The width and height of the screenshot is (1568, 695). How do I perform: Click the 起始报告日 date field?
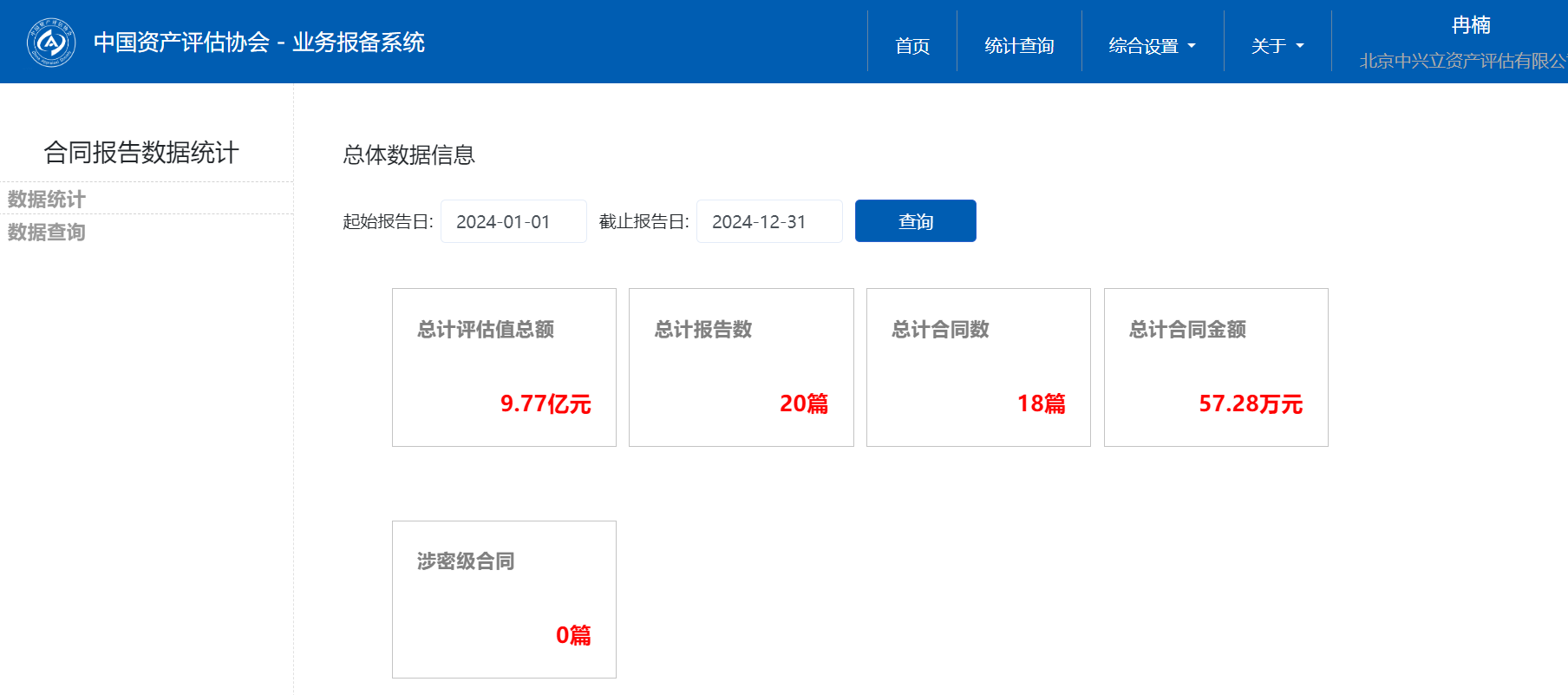coord(513,221)
